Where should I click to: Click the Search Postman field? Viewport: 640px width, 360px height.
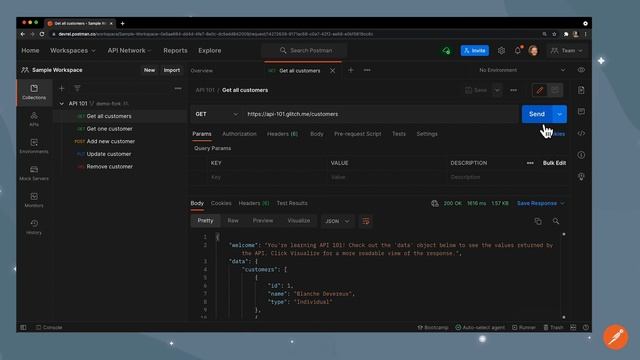pos(304,51)
